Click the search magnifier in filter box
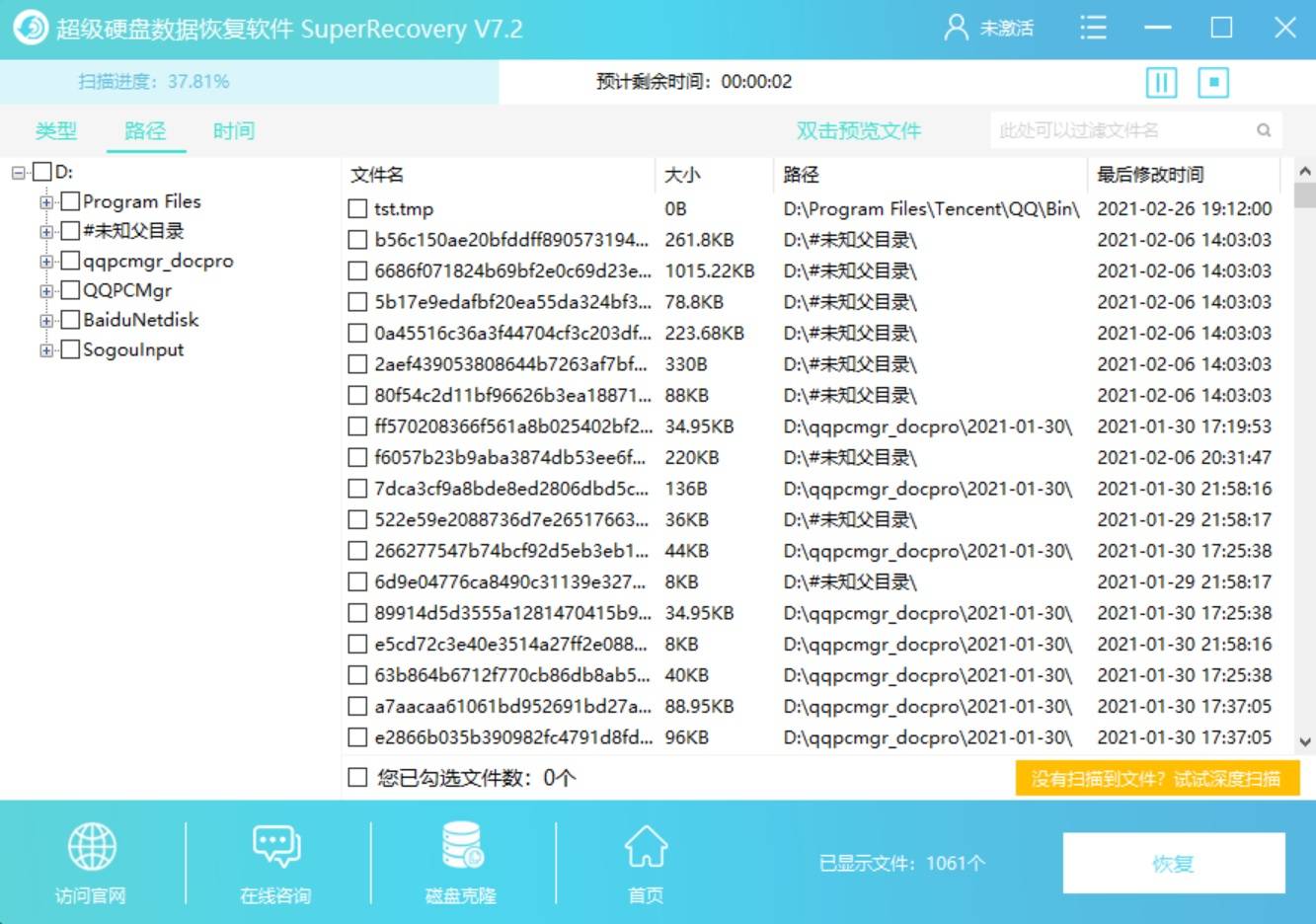Screen dimensions: 1316x924 click(1264, 129)
